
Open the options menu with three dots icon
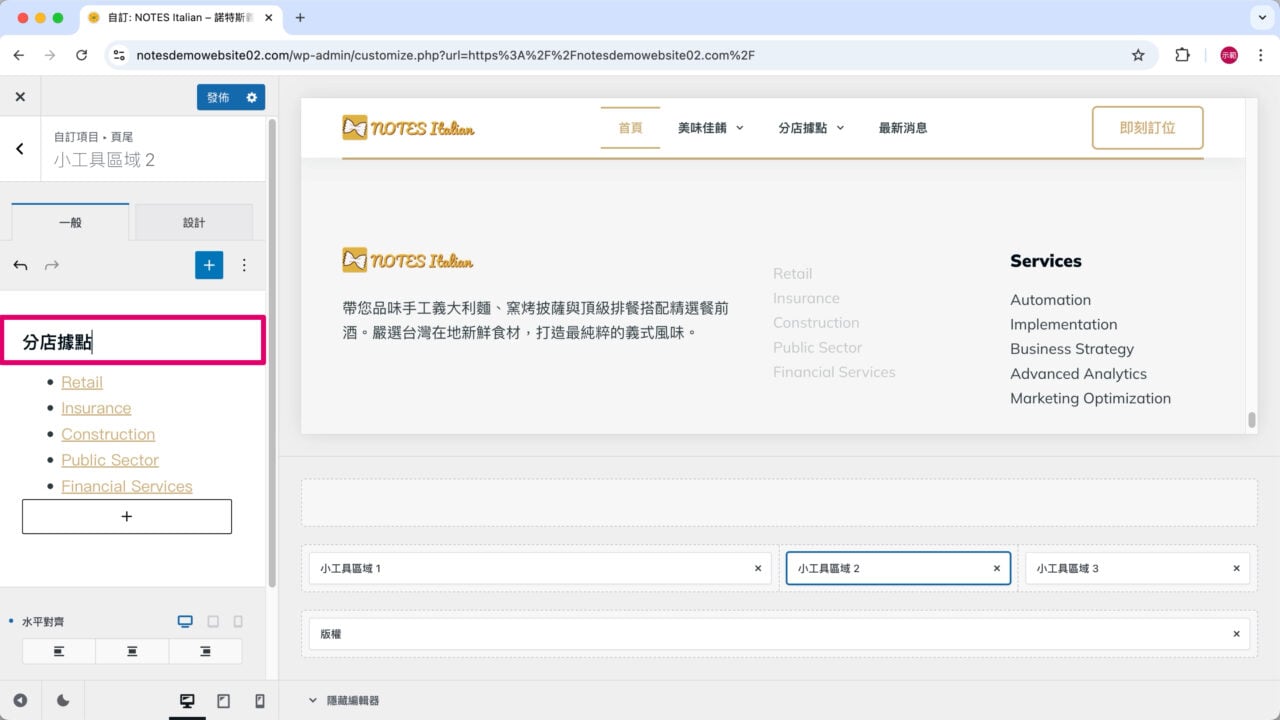(245, 265)
